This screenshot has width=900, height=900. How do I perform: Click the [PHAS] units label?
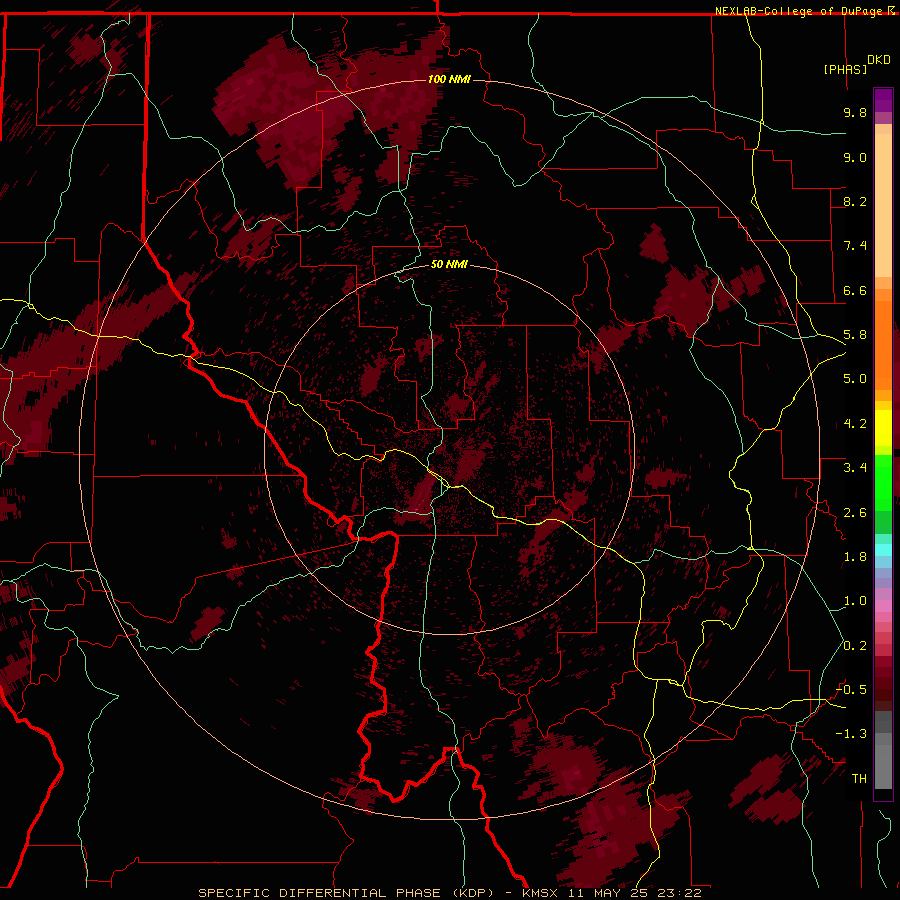tap(845, 69)
